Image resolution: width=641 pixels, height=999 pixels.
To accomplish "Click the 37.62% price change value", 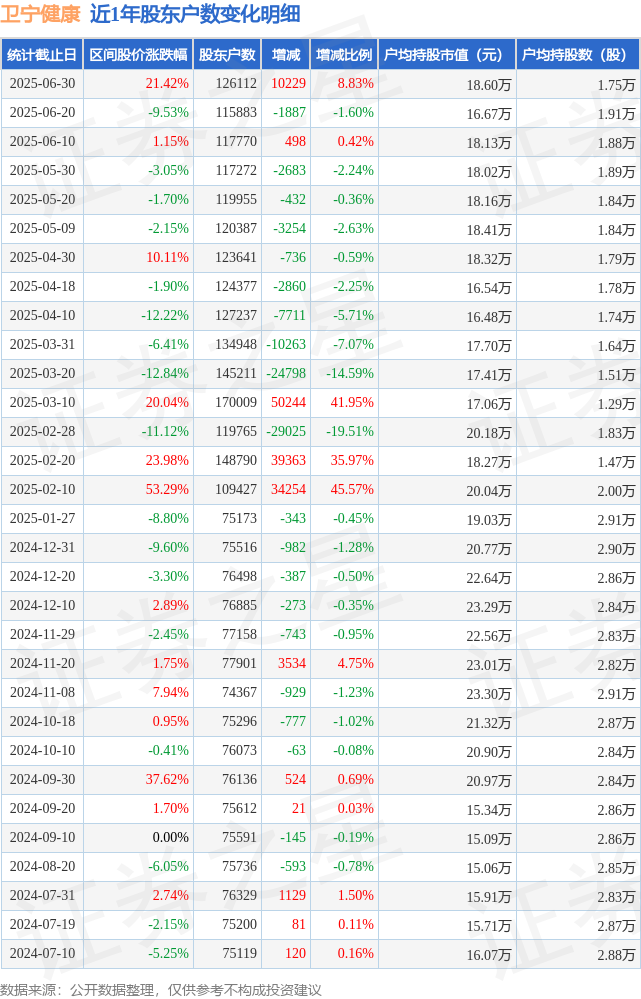I will [x=167, y=779].
